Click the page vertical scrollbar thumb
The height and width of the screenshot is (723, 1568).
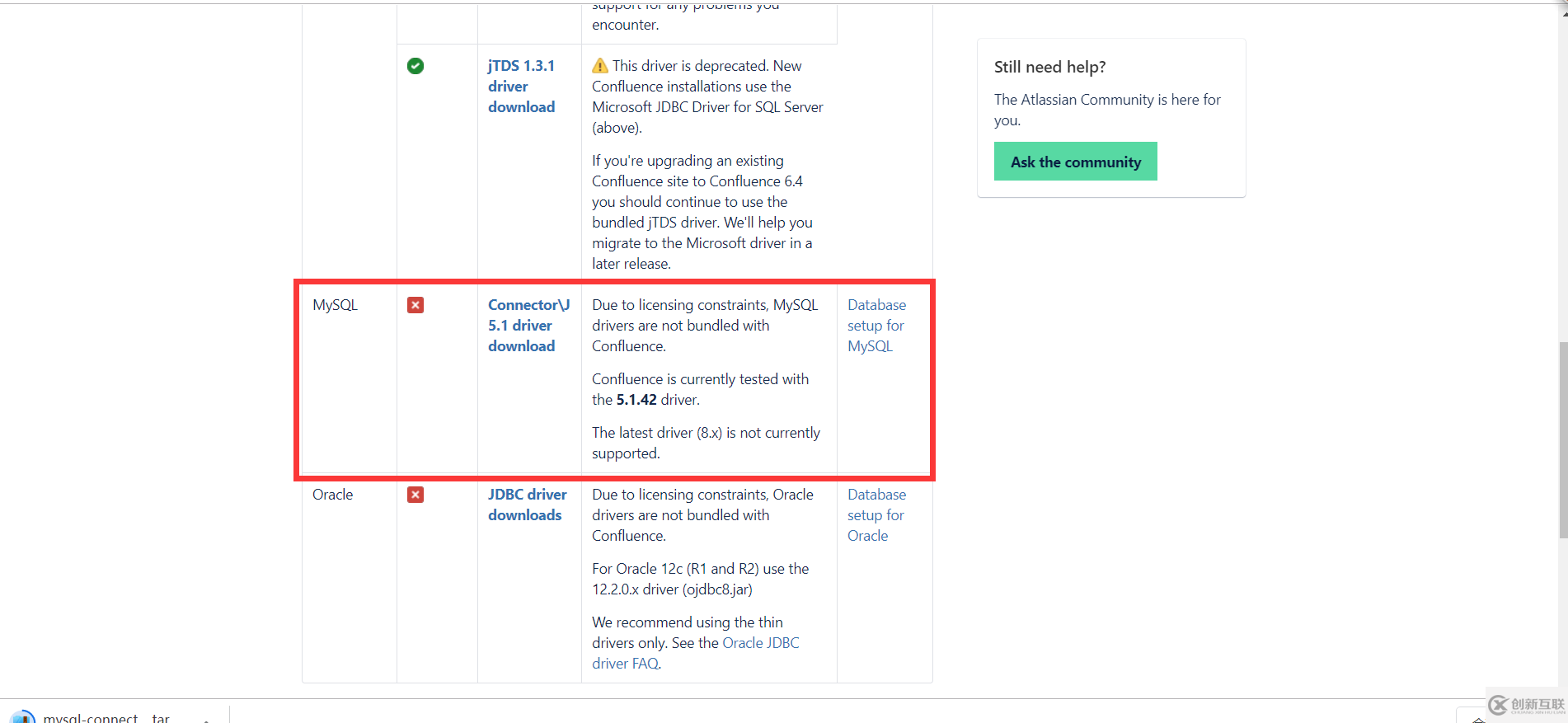pyautogui.click(x=1562, y=440)
